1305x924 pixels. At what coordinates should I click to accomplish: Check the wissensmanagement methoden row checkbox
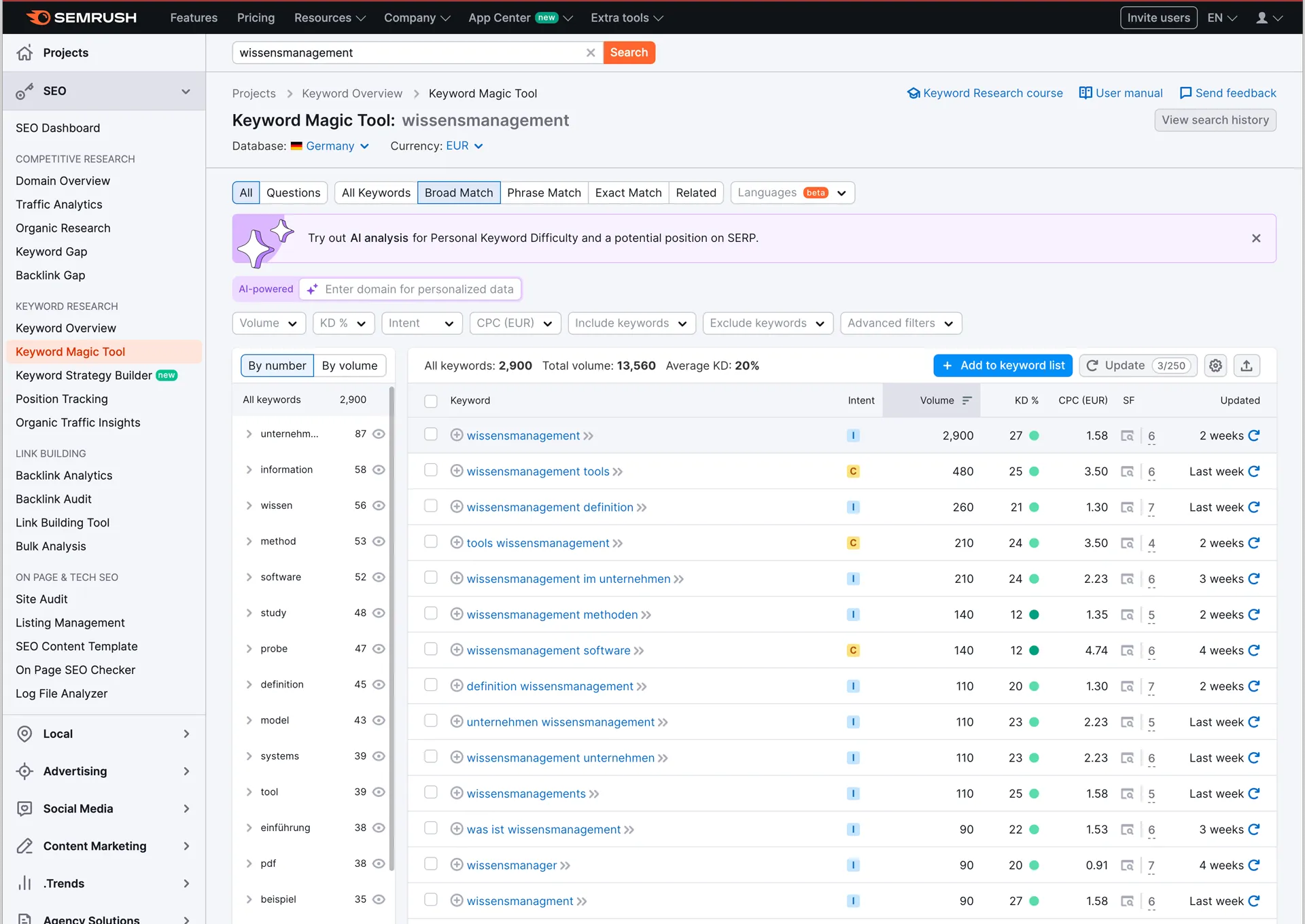(430, 614)
